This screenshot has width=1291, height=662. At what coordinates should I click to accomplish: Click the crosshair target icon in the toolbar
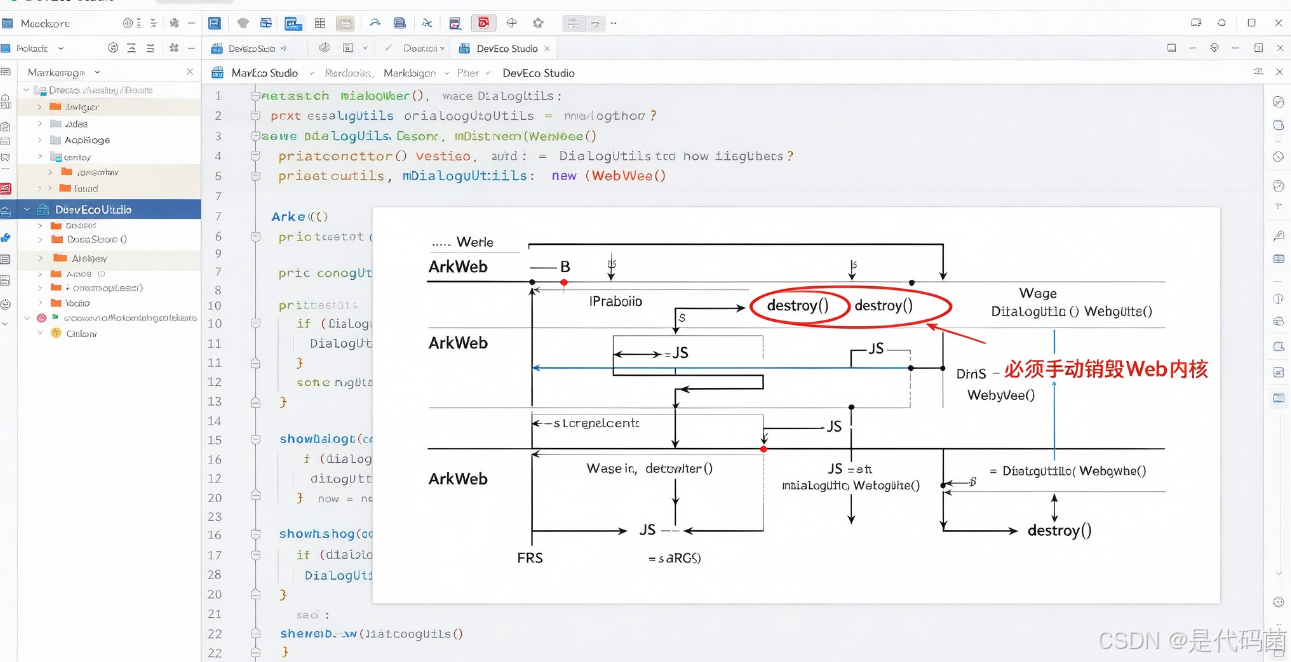coord(512,22)
